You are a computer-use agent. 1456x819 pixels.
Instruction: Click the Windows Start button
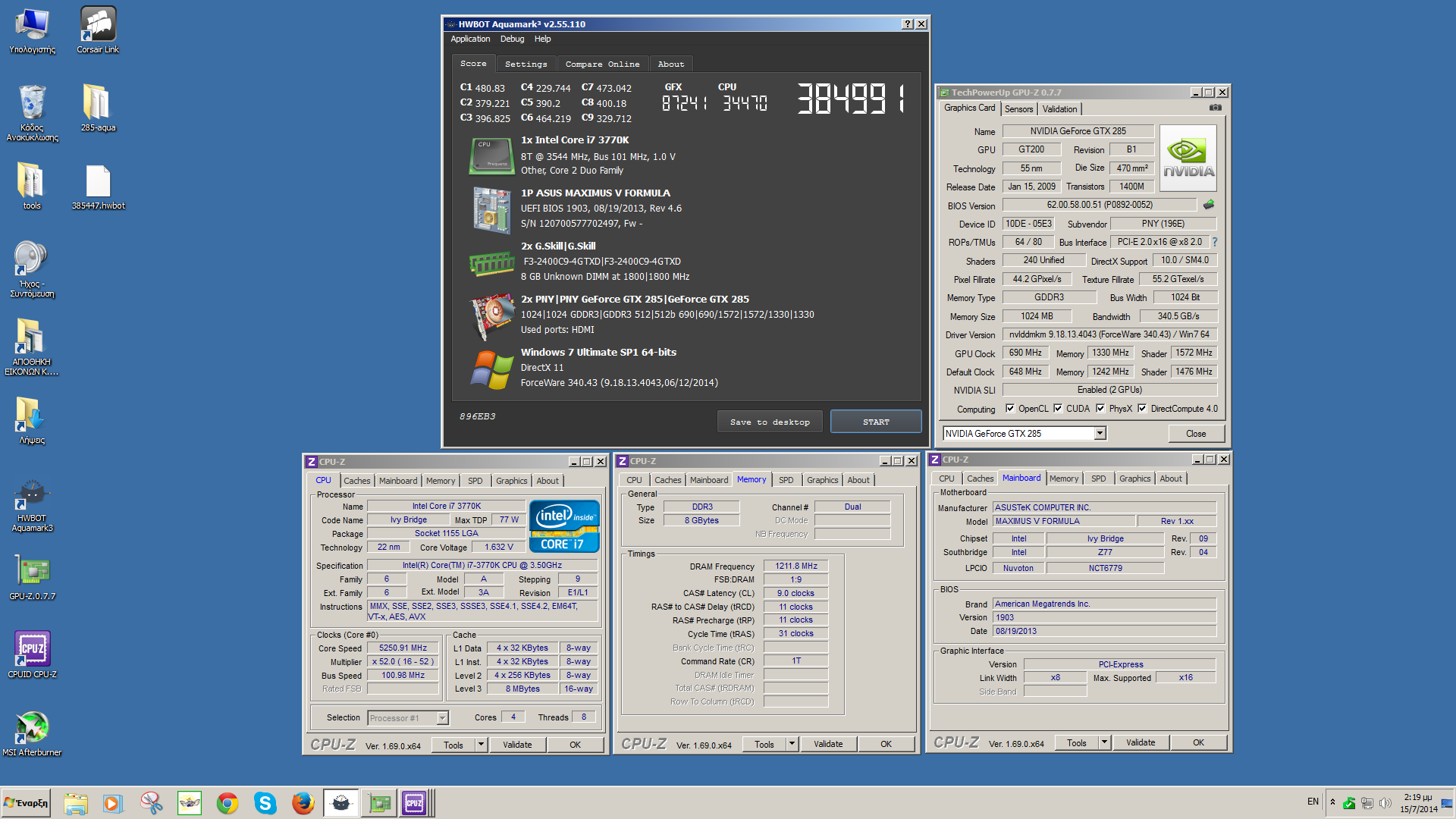26,803
